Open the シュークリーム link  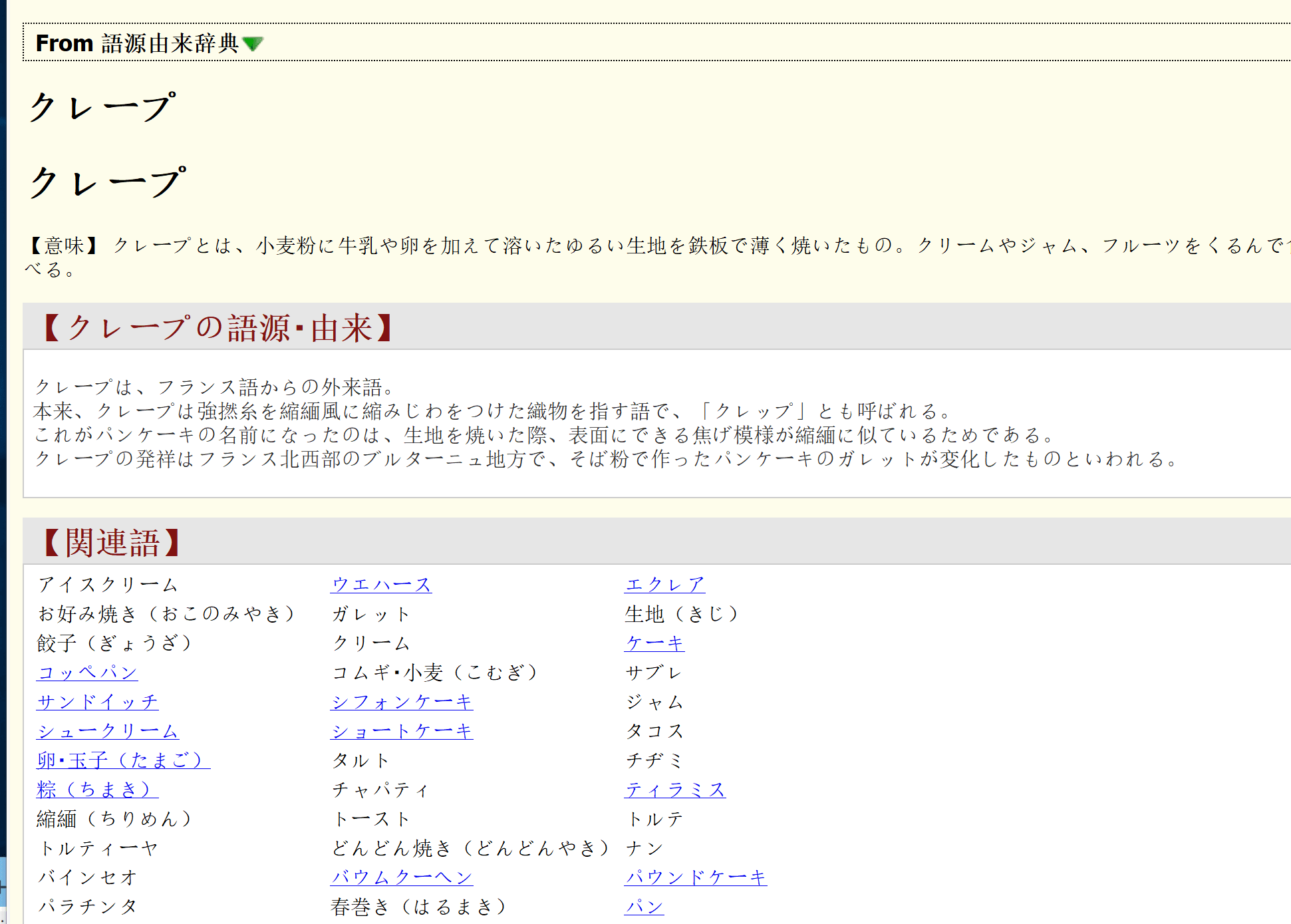pyautogui.click(x=108, y=731)
